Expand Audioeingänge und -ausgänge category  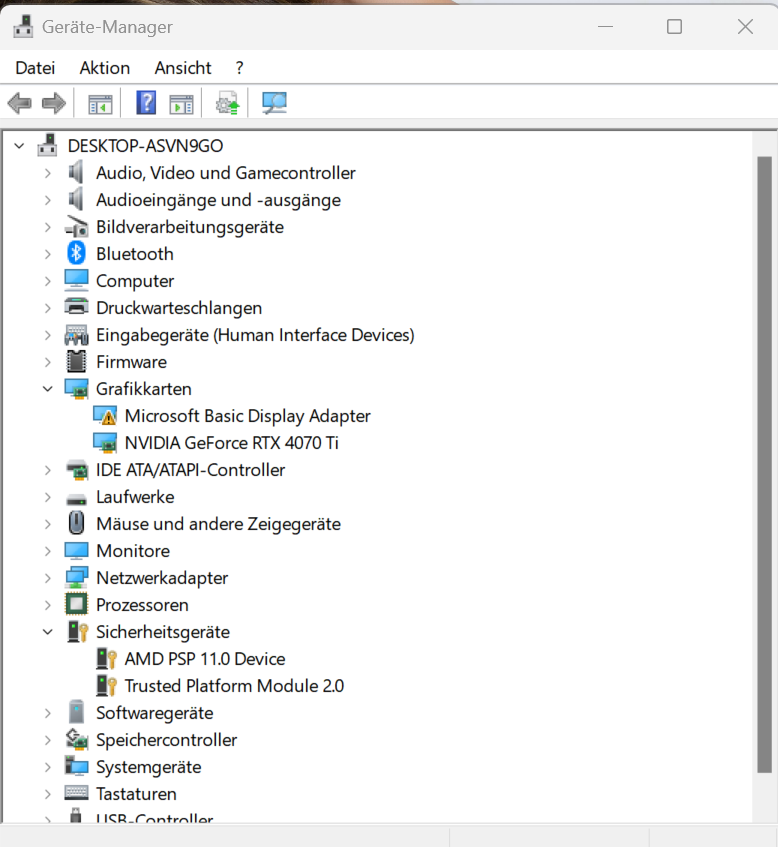(x=48, y=200)
